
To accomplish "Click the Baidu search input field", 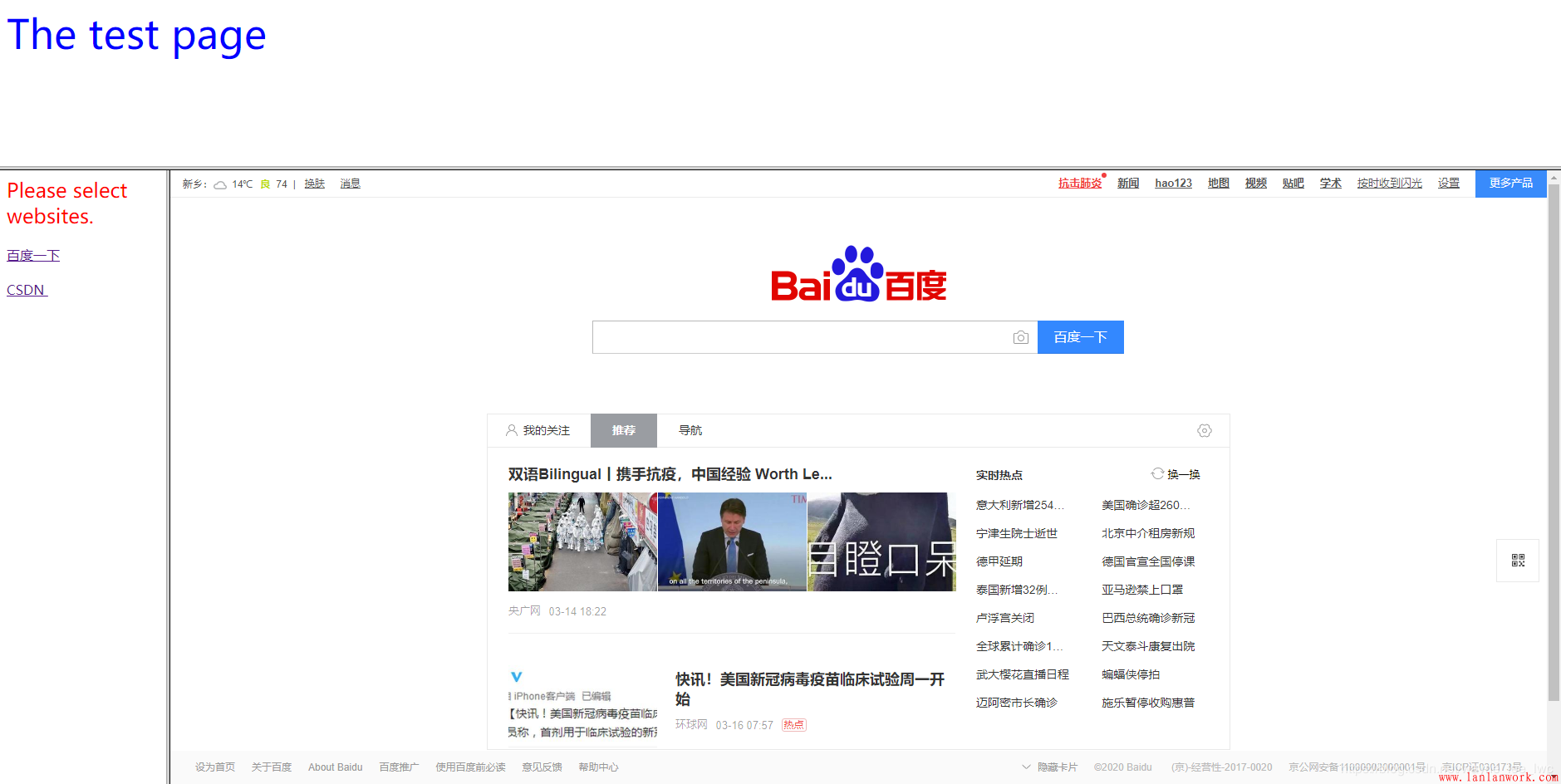I will (x=802, y=337).
